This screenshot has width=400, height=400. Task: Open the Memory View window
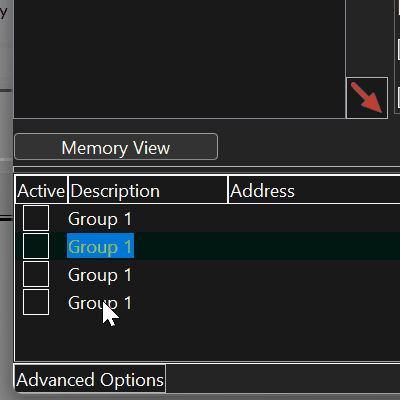click(x=116, y=147)
